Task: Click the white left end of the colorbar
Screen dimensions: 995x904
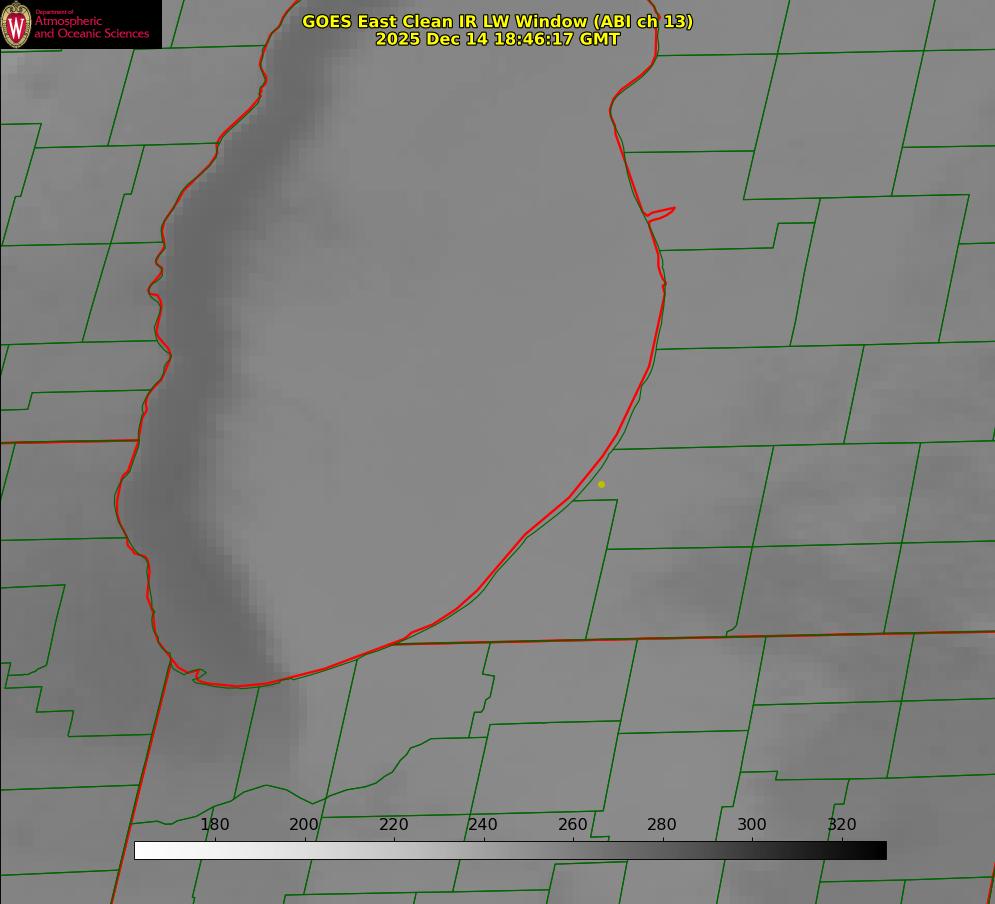Action: click(x=142, y=850)
